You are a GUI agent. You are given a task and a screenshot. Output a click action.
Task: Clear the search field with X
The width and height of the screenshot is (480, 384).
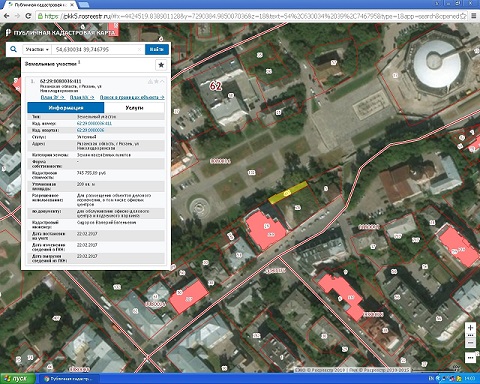(x=140, y=49)
